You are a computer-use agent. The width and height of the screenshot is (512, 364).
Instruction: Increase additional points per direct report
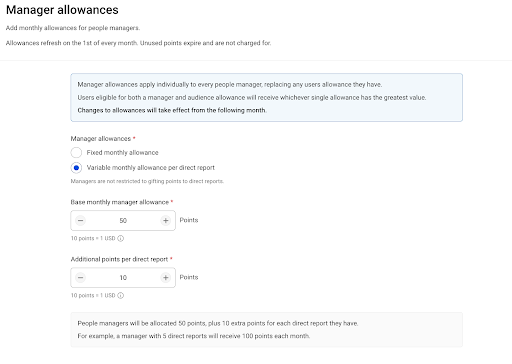(166, 277)
